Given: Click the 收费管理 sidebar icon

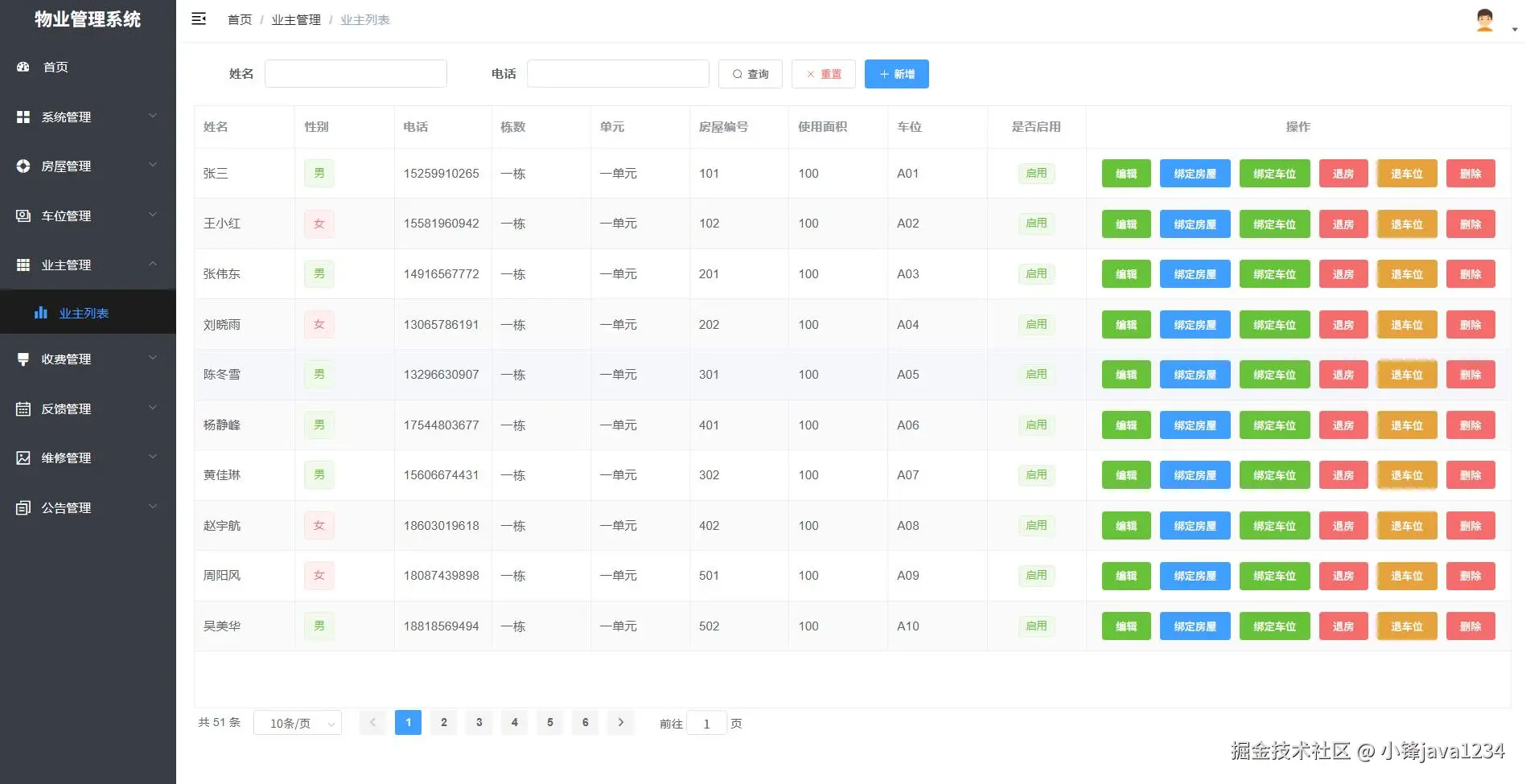Looking at the screenshot, I should pyautogui.click(x=23, y=359).
